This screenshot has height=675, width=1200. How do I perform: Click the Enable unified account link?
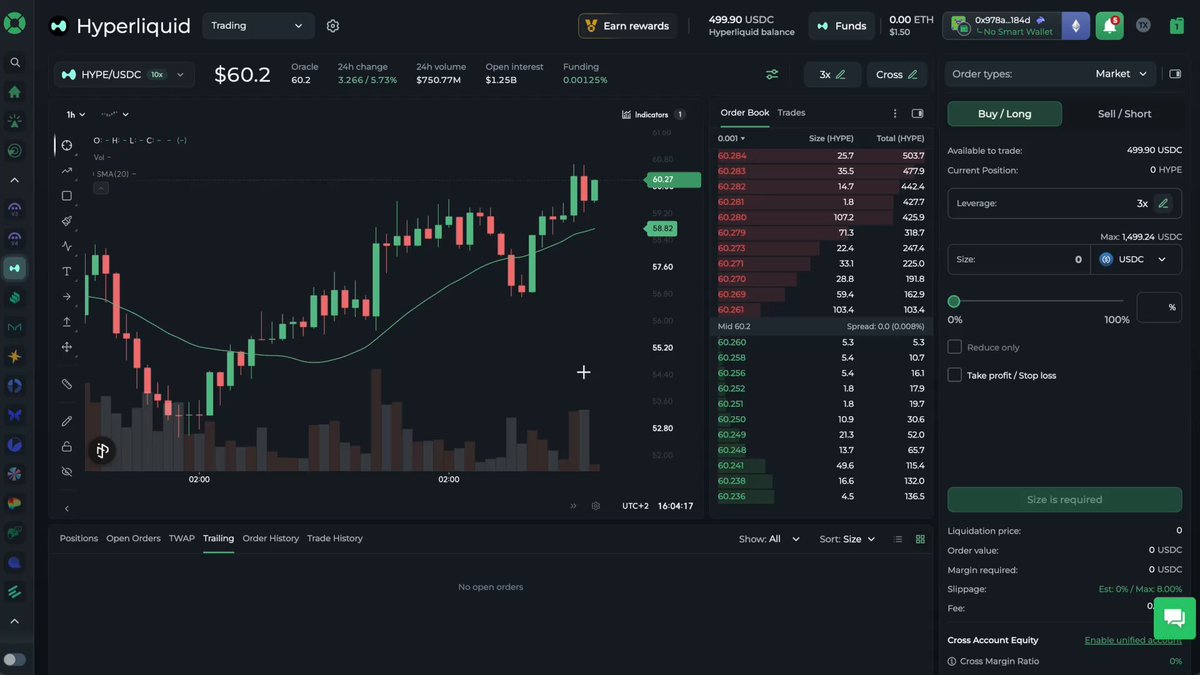tap(1133, 640)
